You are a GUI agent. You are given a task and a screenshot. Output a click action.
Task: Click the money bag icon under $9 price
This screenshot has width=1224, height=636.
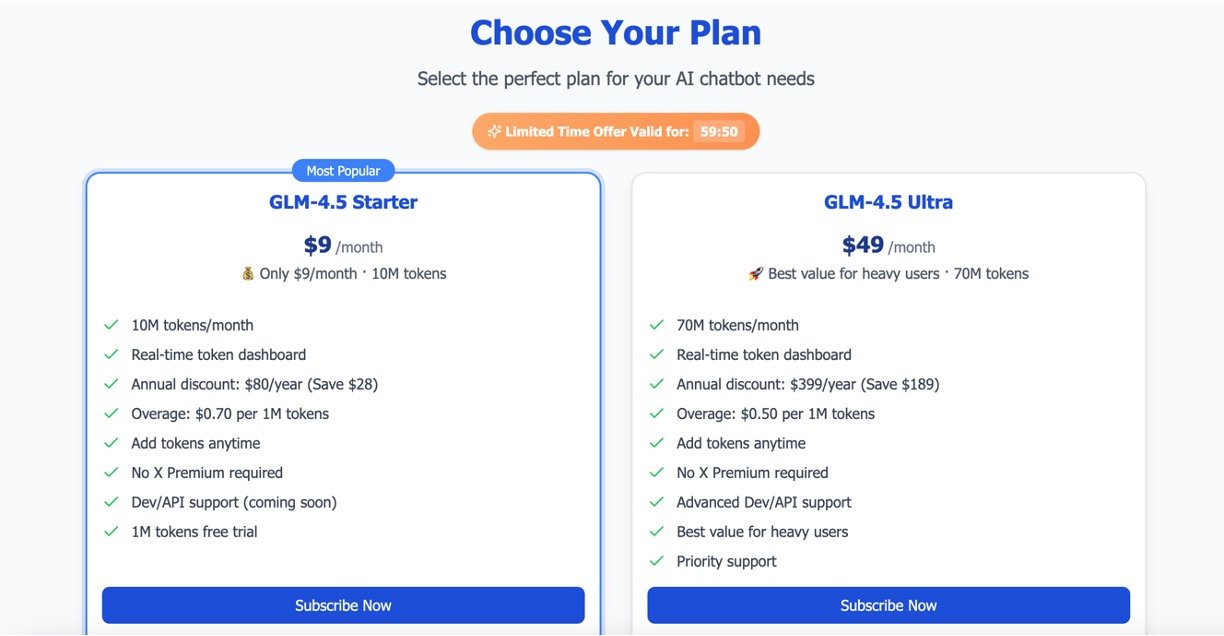(248, 274)
